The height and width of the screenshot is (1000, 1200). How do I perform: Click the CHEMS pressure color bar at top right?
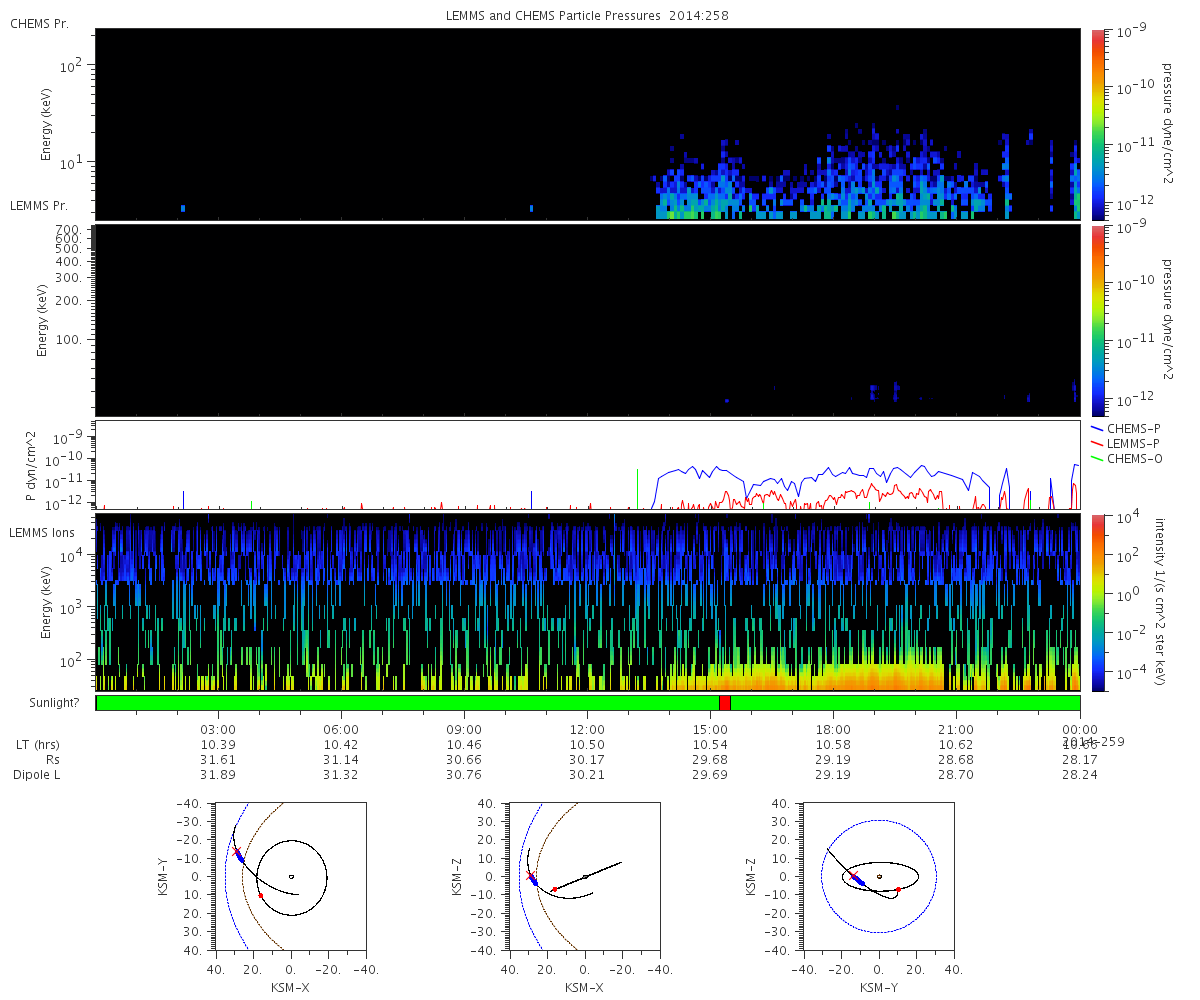click(x=1097, y=123)
